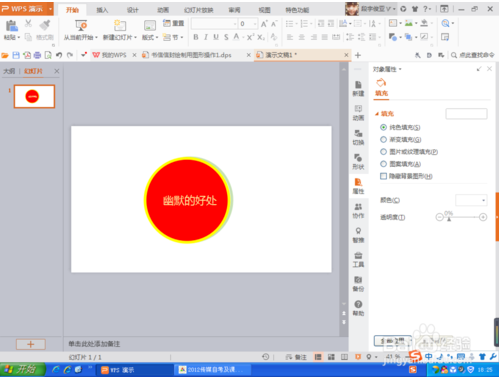This screenshot has width=501, height=377.
Task: Open Properties (属性) side pane icon
Action: (358, 186)
